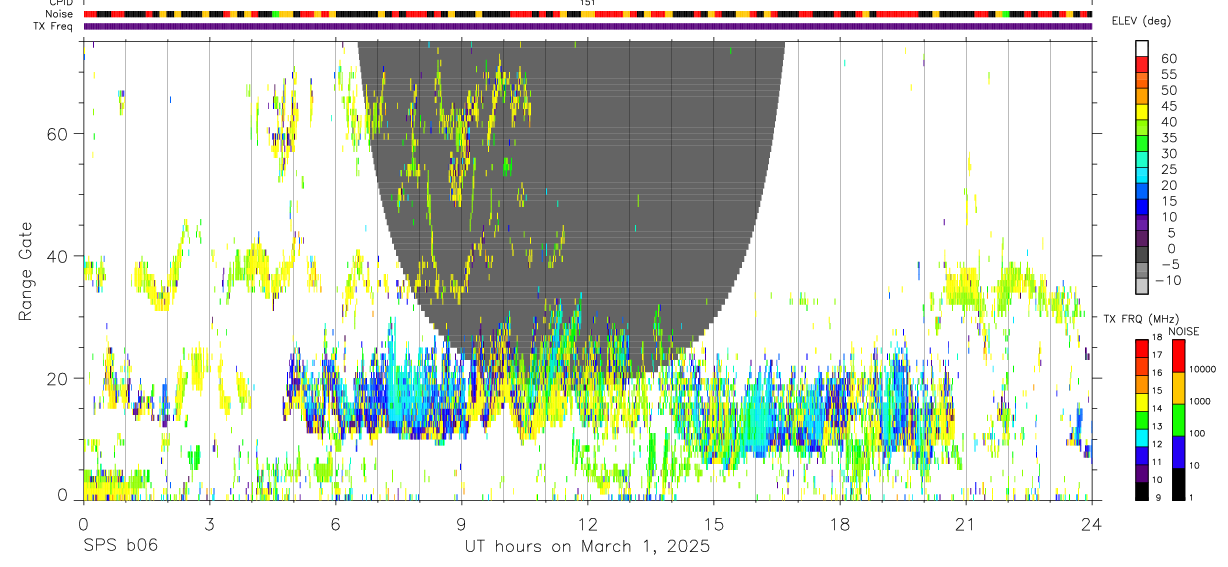The width and height of the screenshot is (1228, 567).
Task: Click the '100' NOISE scale label
Action: click(x=1197, y=433)
